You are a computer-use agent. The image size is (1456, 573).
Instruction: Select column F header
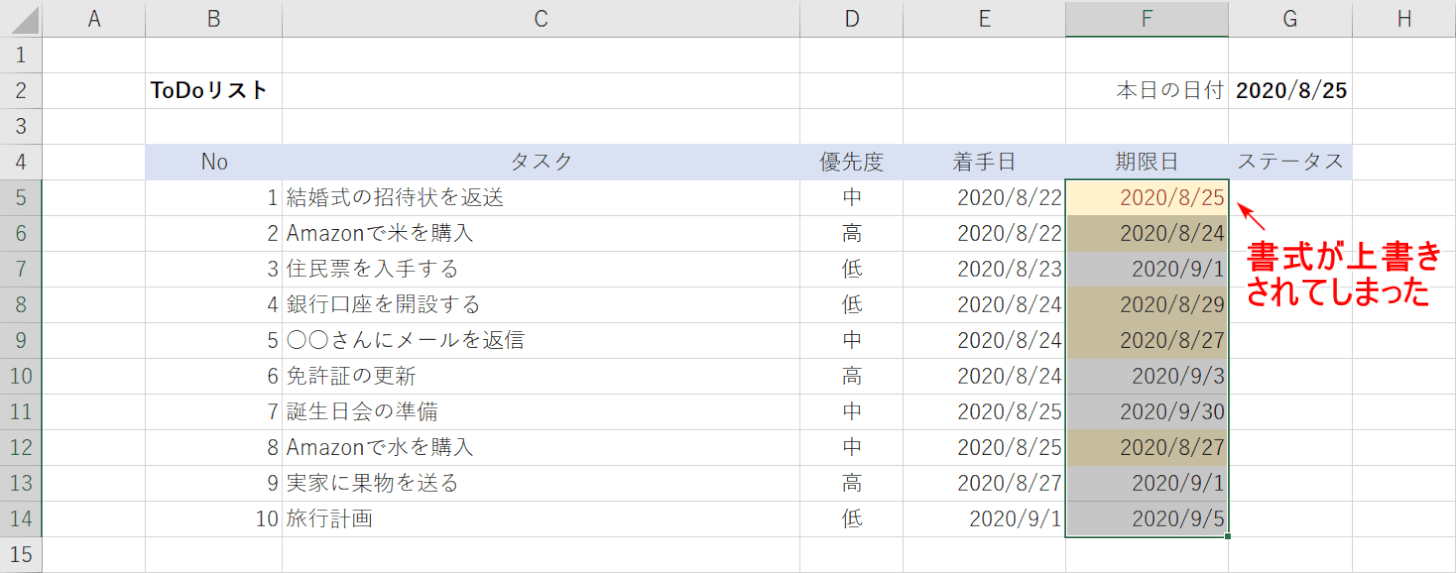(1148, 18)
